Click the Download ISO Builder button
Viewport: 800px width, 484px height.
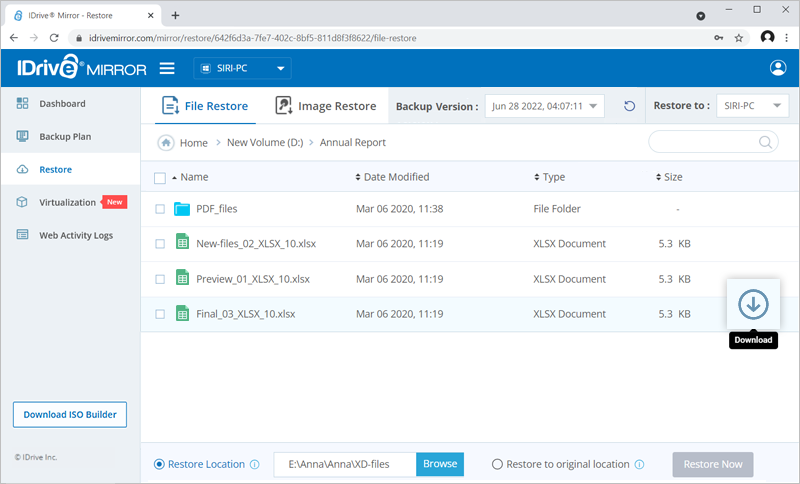click(70, 415)
